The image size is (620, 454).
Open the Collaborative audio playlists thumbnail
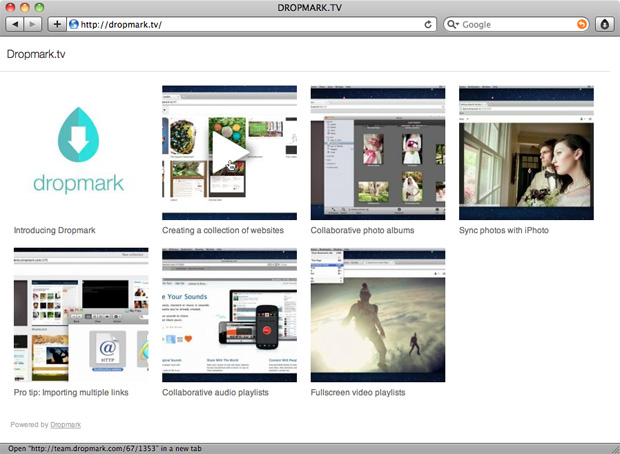tap(229, 315)
